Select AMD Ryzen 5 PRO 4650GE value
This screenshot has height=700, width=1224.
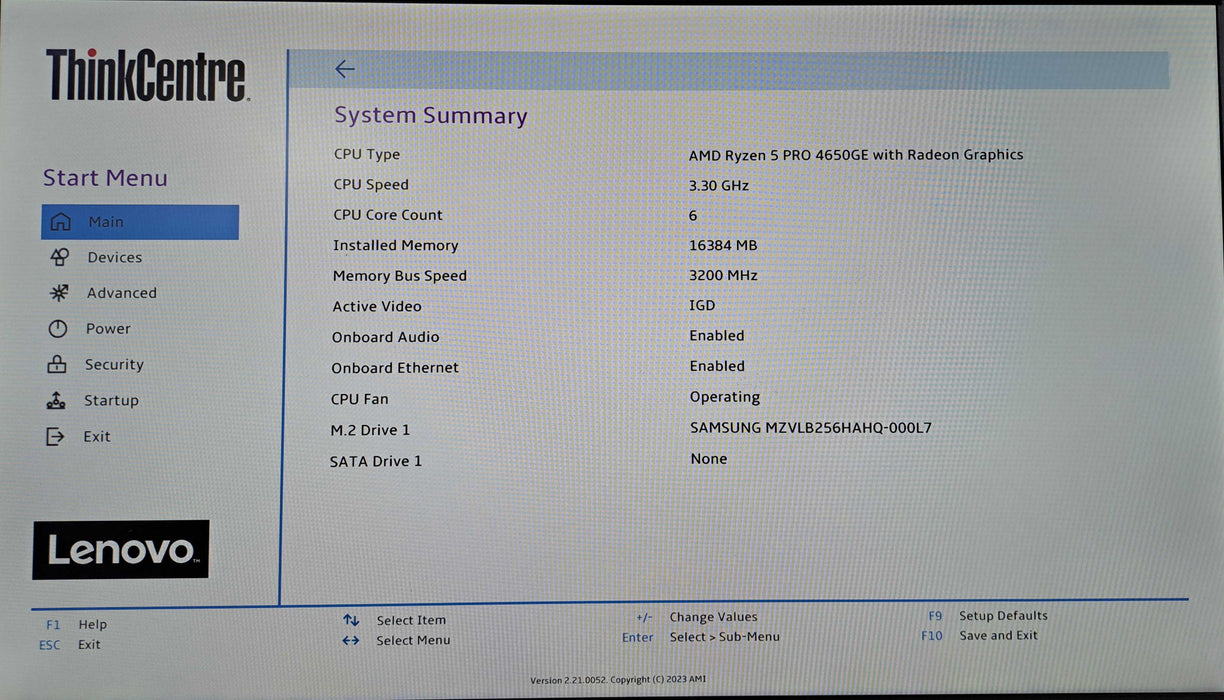point(856,155)
